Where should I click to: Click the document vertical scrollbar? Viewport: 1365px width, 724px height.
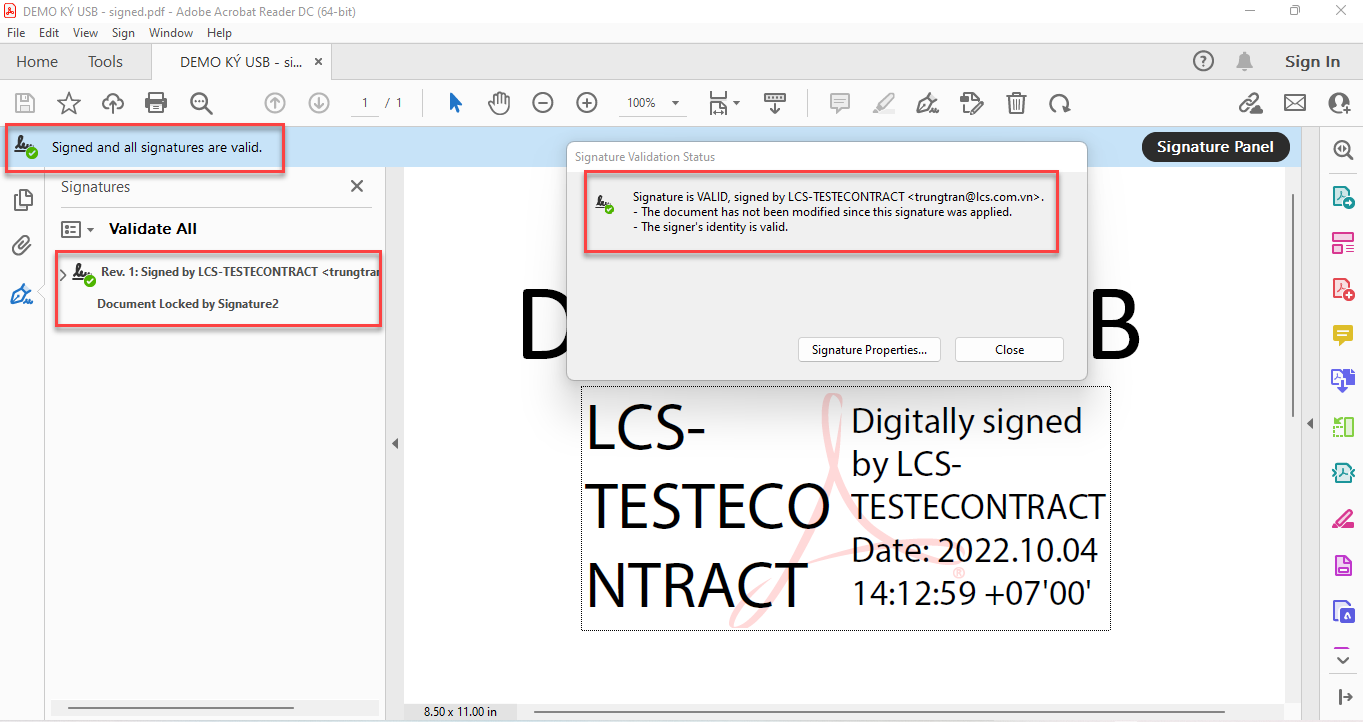(1292, 305)
